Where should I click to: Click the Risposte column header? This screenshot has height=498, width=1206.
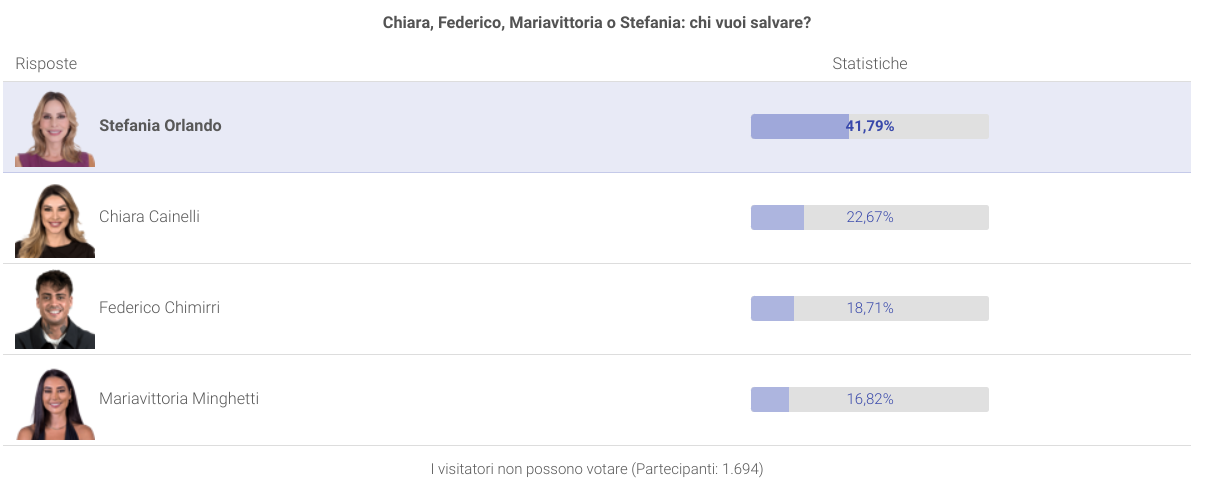[46, 64]
